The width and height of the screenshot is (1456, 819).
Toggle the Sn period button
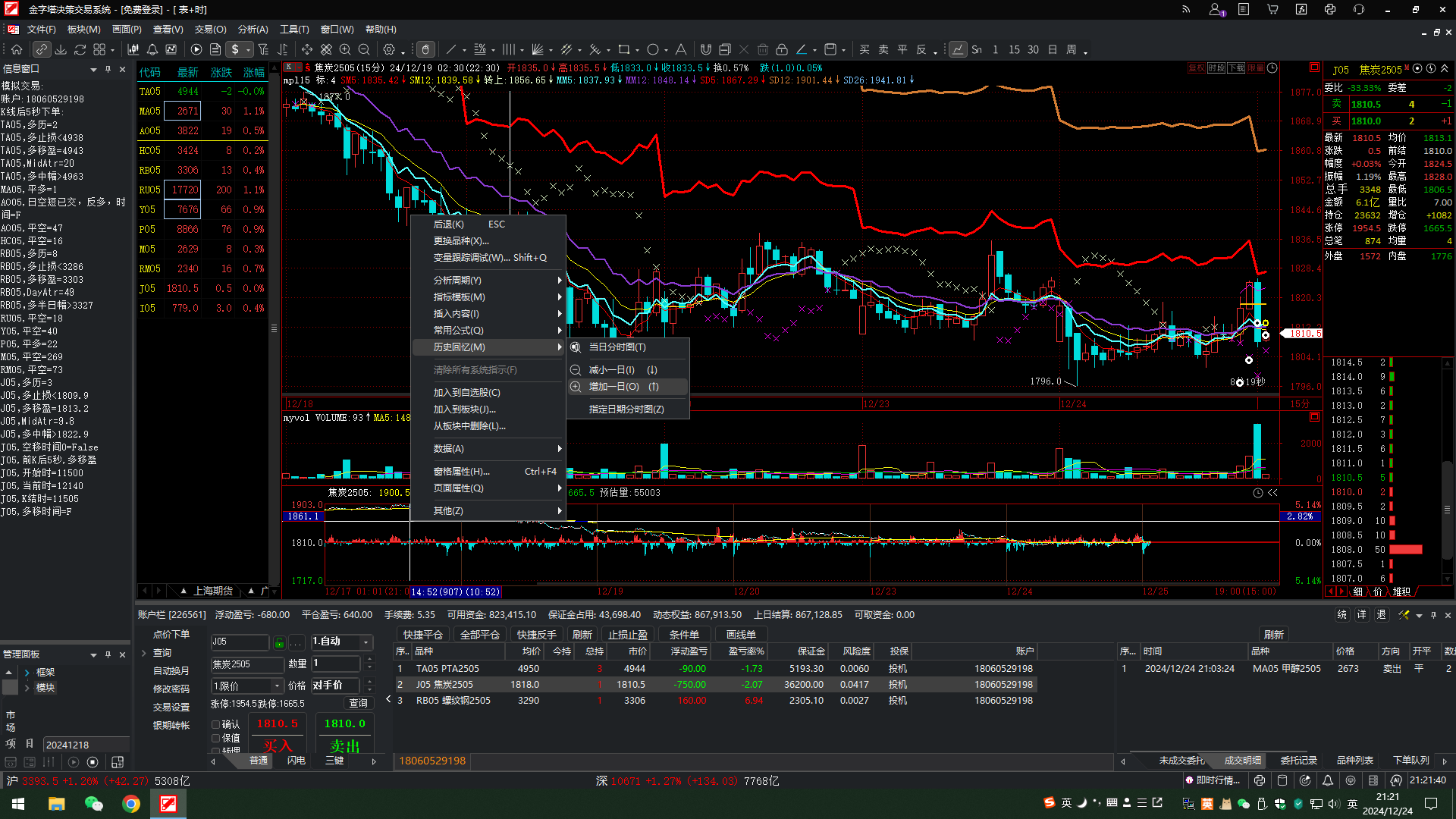point(977,49)
